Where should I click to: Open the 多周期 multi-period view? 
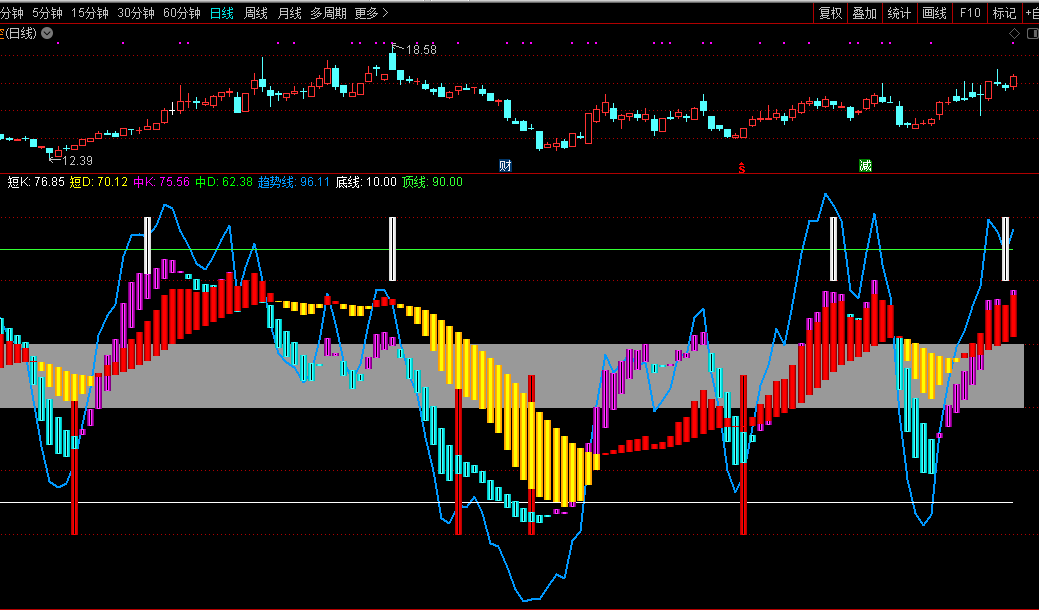pyautogui.click(x=328, y=13)
